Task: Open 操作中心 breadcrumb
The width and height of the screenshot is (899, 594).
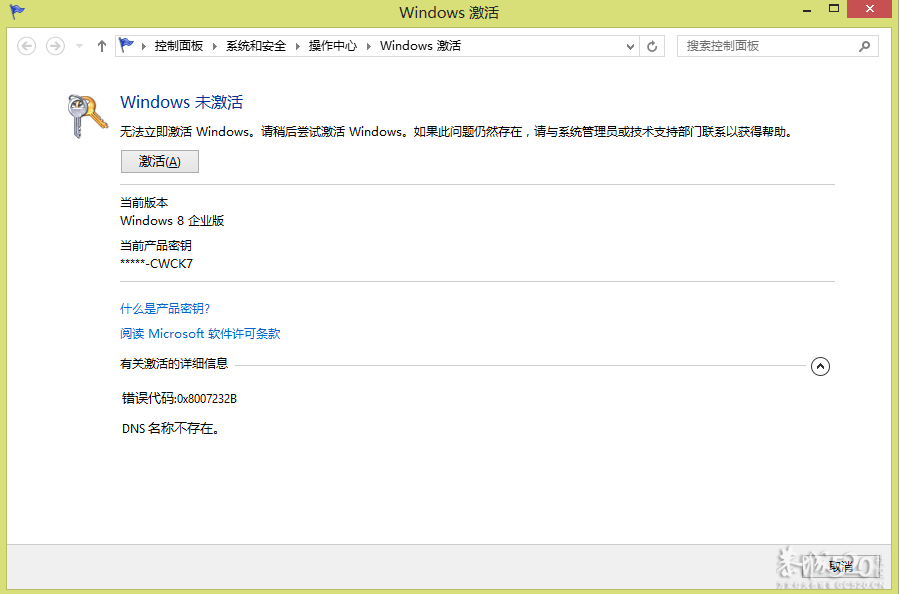Action: 333,46
